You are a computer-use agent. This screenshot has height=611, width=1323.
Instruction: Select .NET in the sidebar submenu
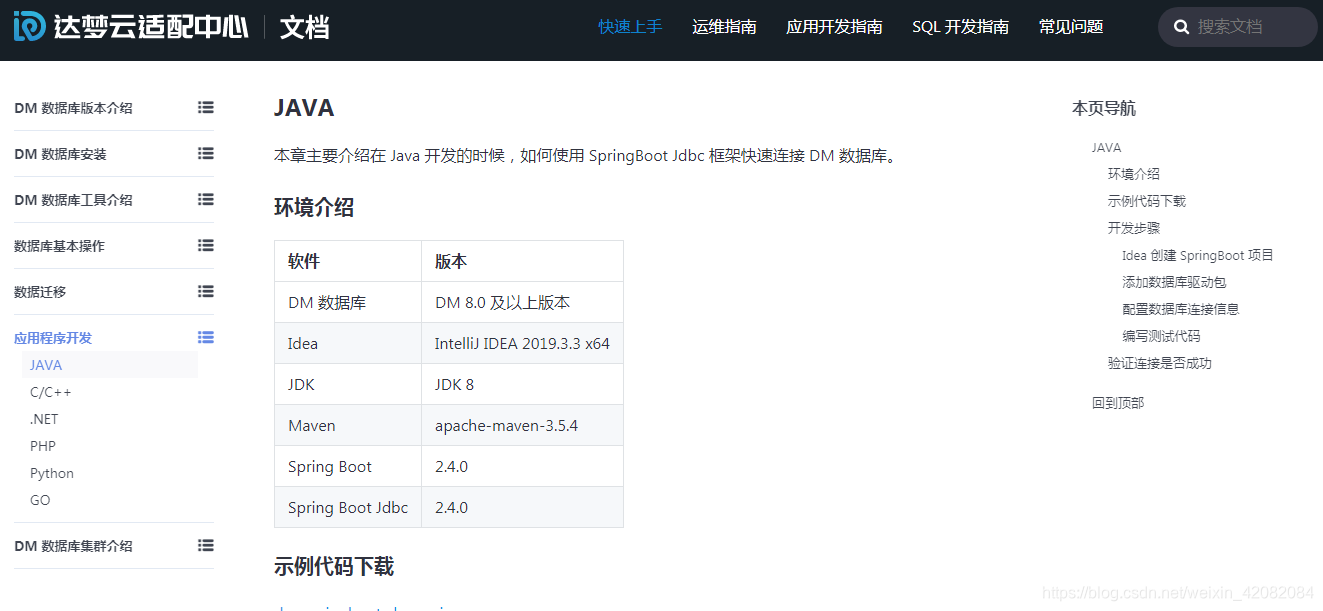44,419
